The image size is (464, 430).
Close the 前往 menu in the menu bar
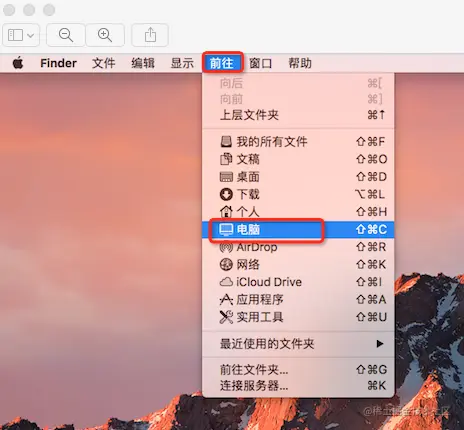pyautogui.click(x=222, y=63)
